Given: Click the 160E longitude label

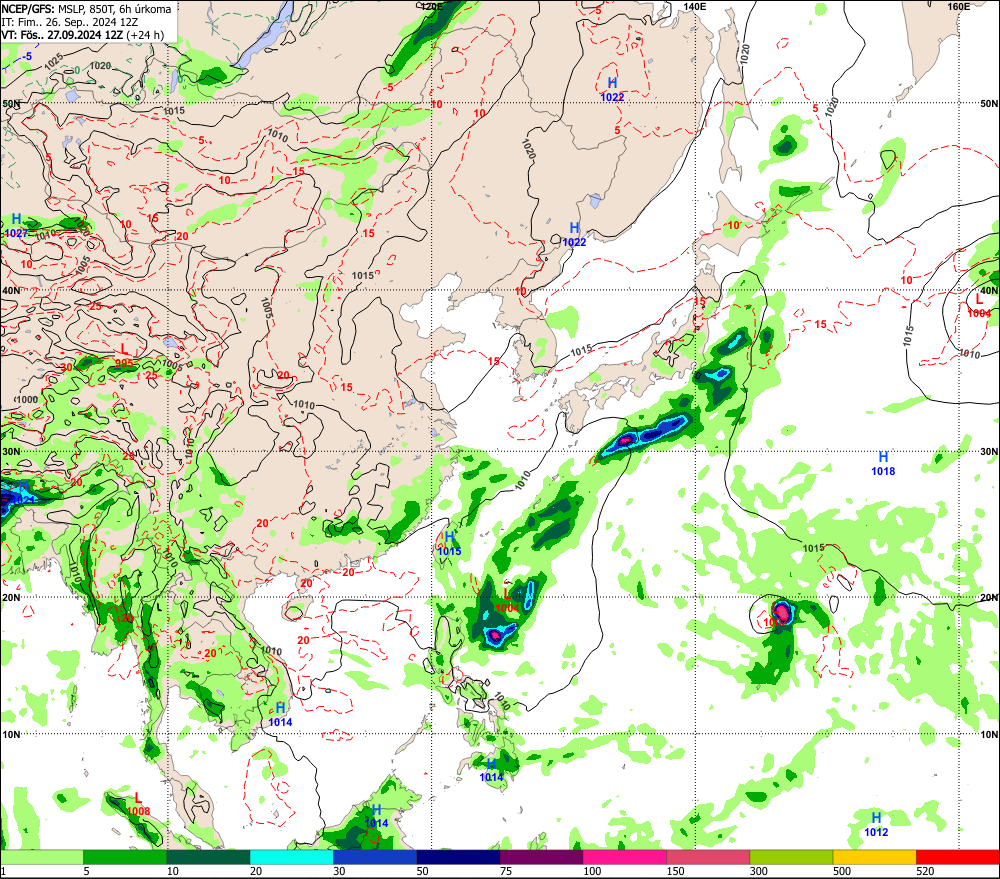Looking at the screenshot, I should pos(958,6).
